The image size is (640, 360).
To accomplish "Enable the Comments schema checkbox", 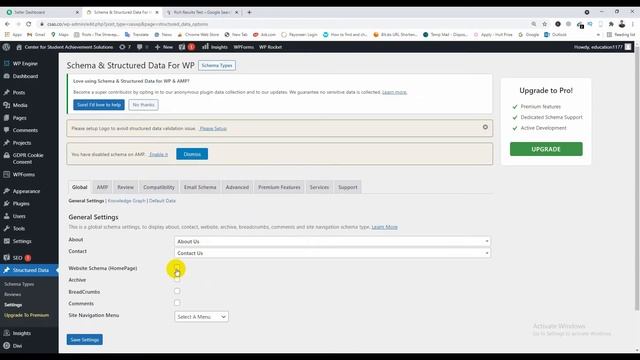I will click(x=177, y=303).
